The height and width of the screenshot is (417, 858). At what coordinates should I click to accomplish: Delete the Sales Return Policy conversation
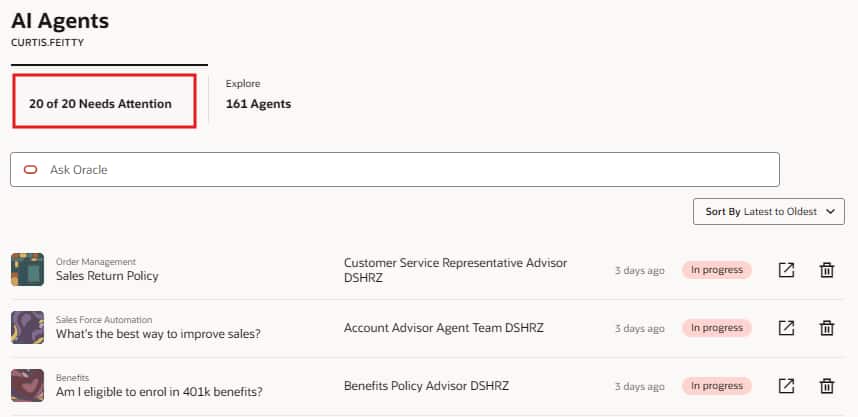pos(827,270)
